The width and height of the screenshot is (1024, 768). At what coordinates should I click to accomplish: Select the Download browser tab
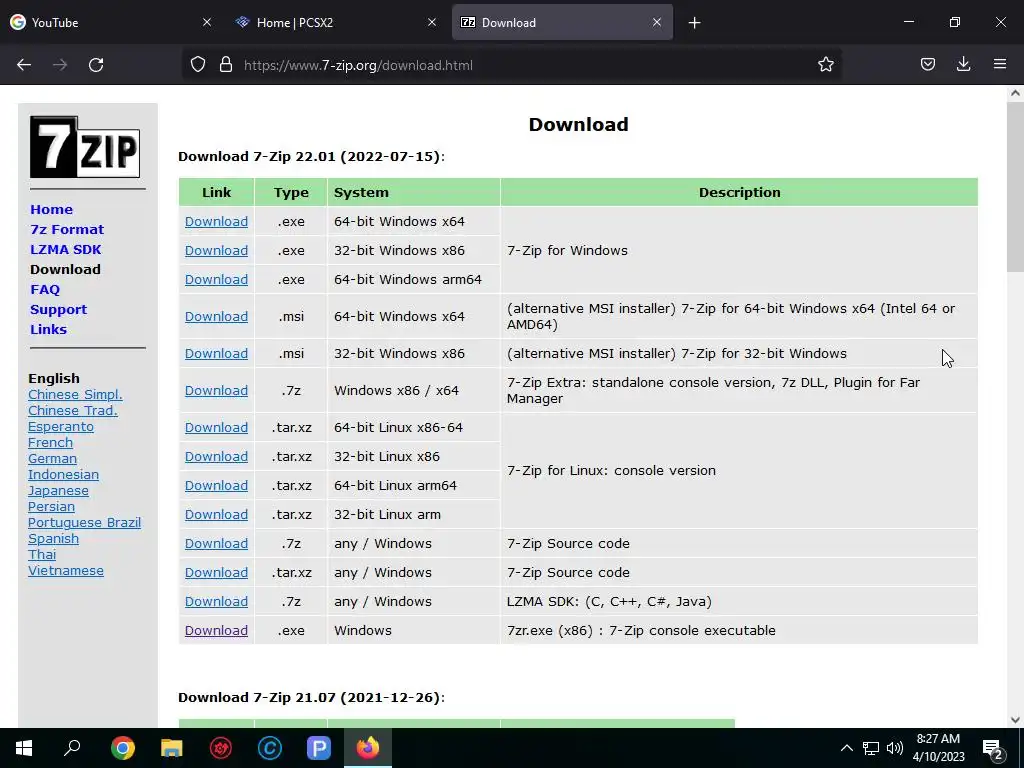pos(562,22)
